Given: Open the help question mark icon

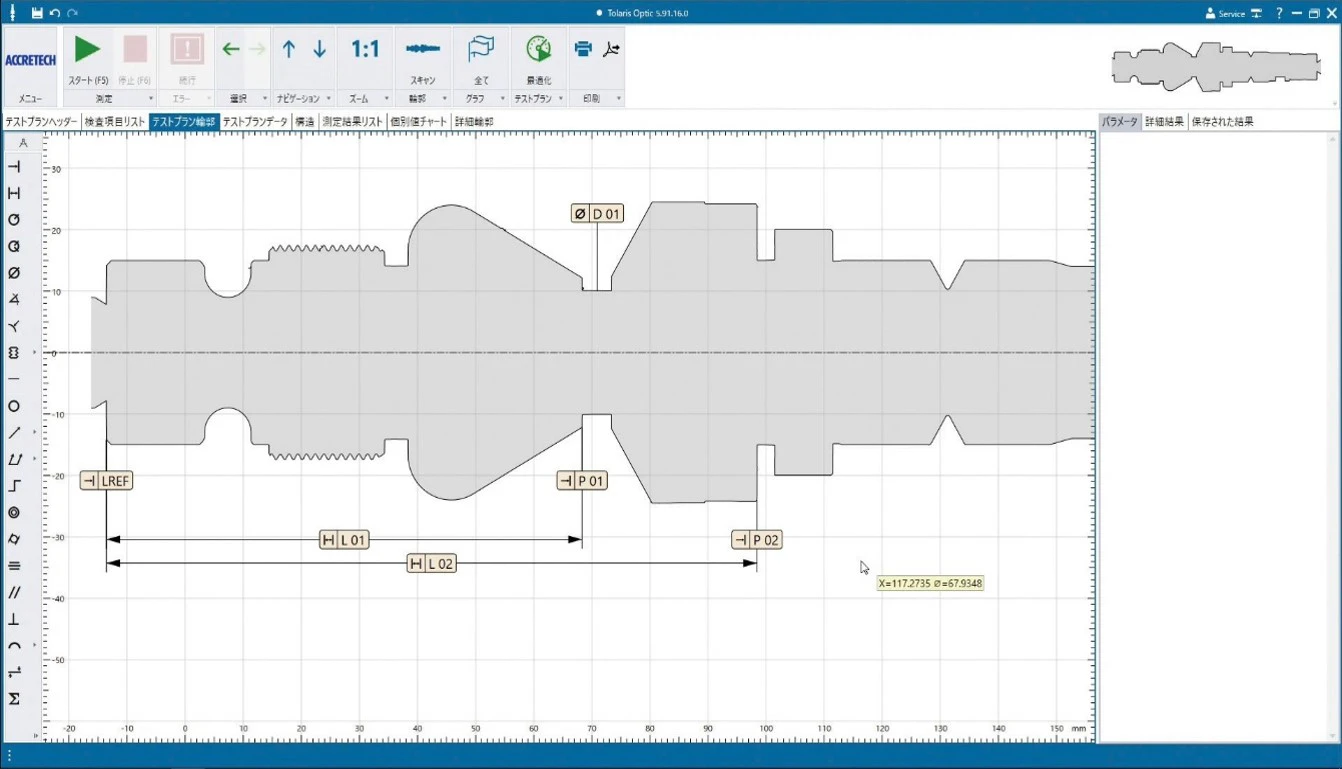Looking at the screenshot, I should tap(1279, 13).
